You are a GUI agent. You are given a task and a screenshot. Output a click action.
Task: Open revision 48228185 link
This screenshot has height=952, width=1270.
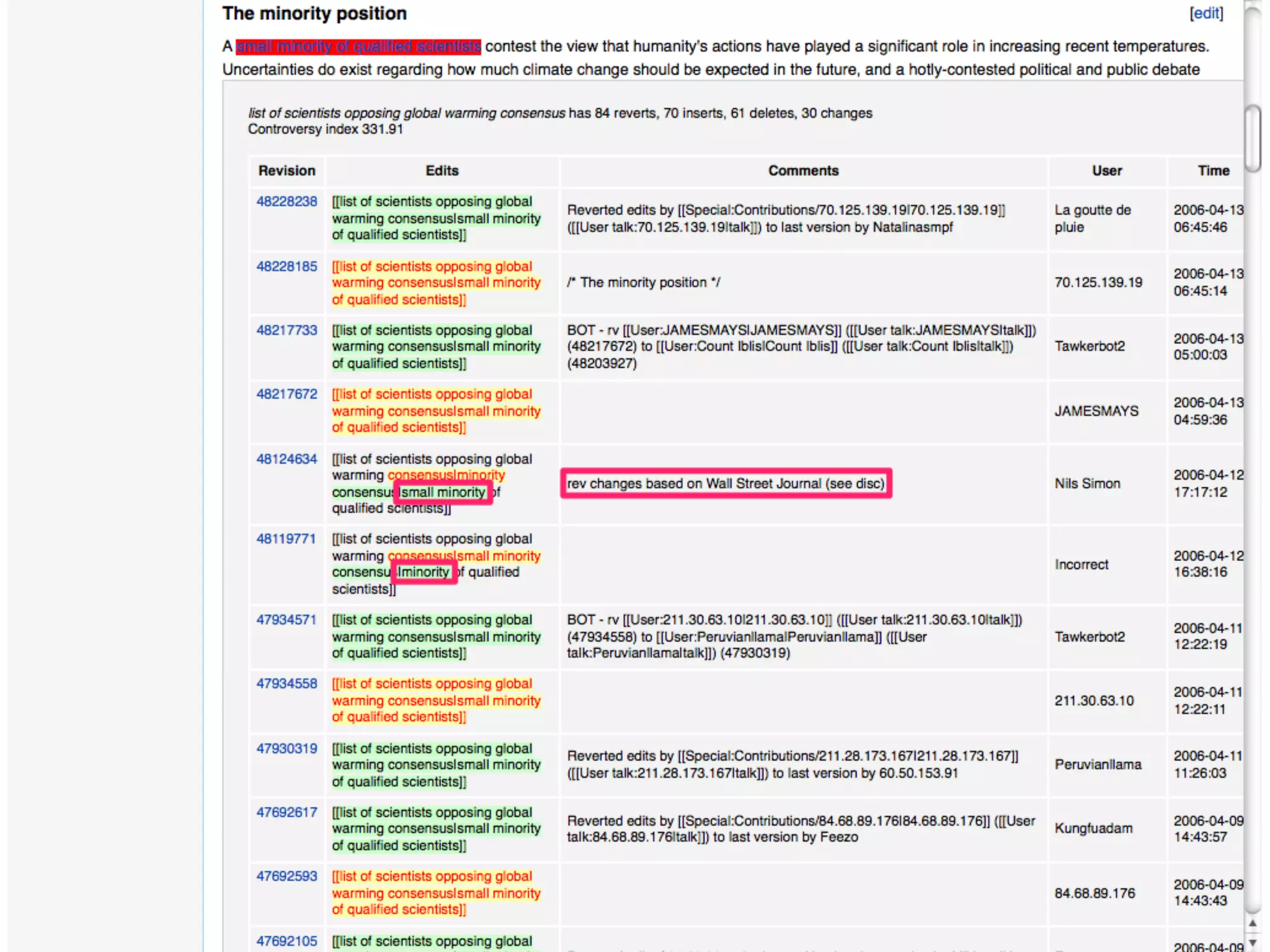point(286,266)
